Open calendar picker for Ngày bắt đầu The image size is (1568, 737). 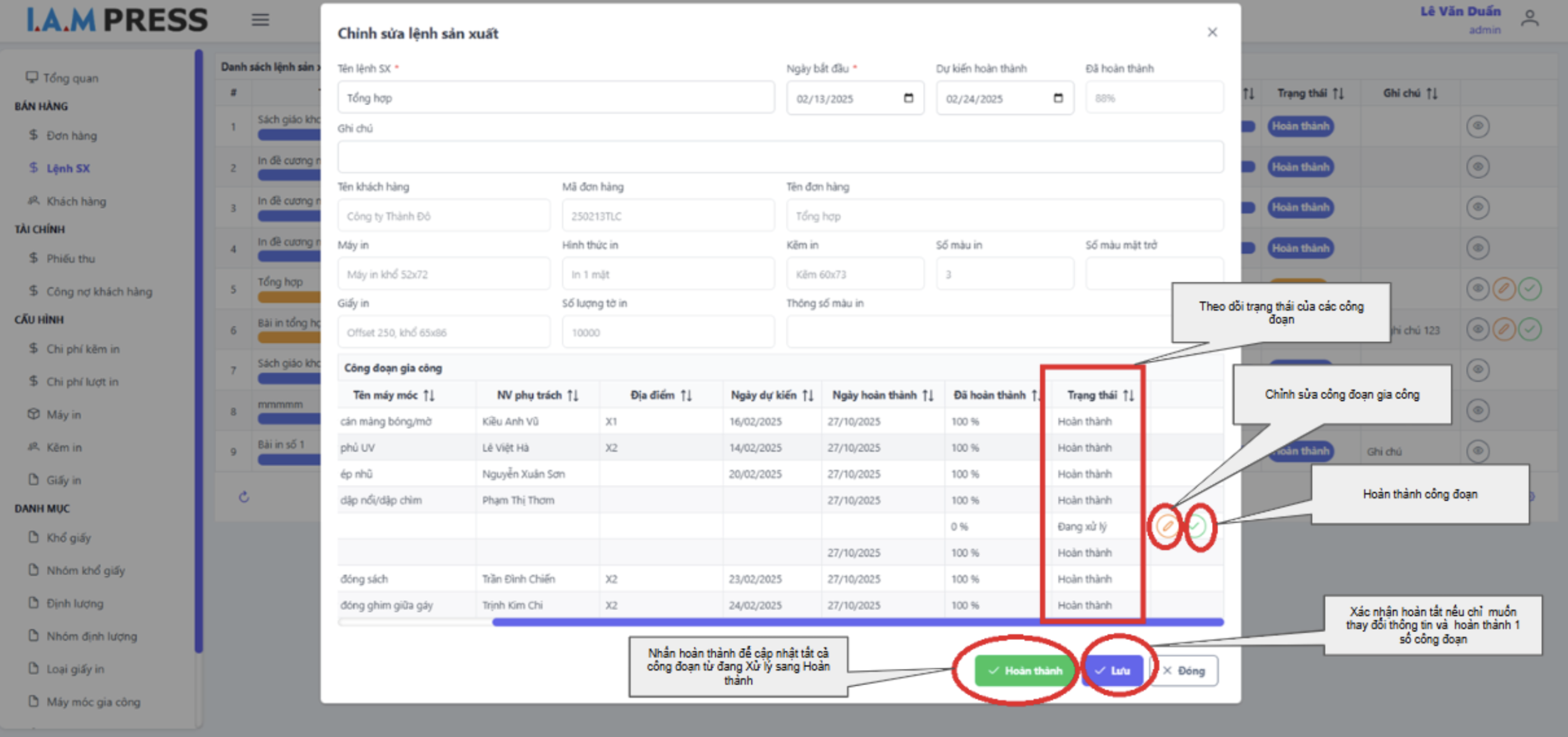909,98
